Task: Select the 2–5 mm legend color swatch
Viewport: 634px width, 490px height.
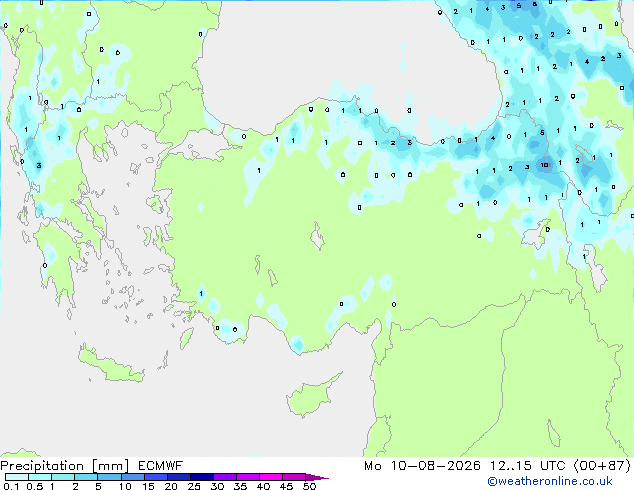Action: pos(86,477)
